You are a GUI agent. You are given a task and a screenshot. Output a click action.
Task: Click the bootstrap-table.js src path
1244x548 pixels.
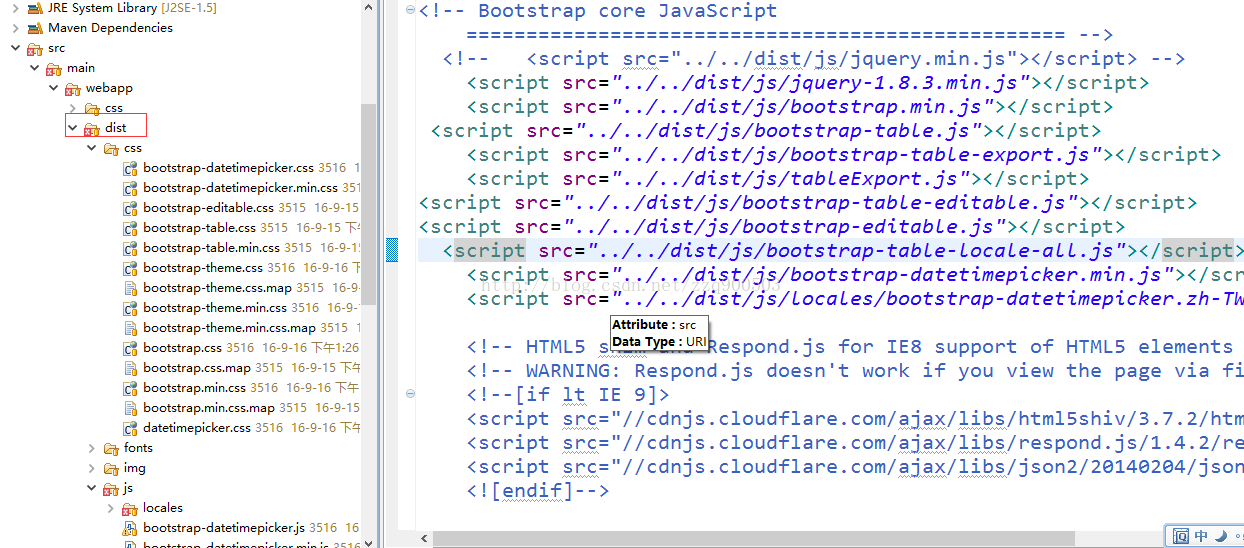(x=779, y=130)
